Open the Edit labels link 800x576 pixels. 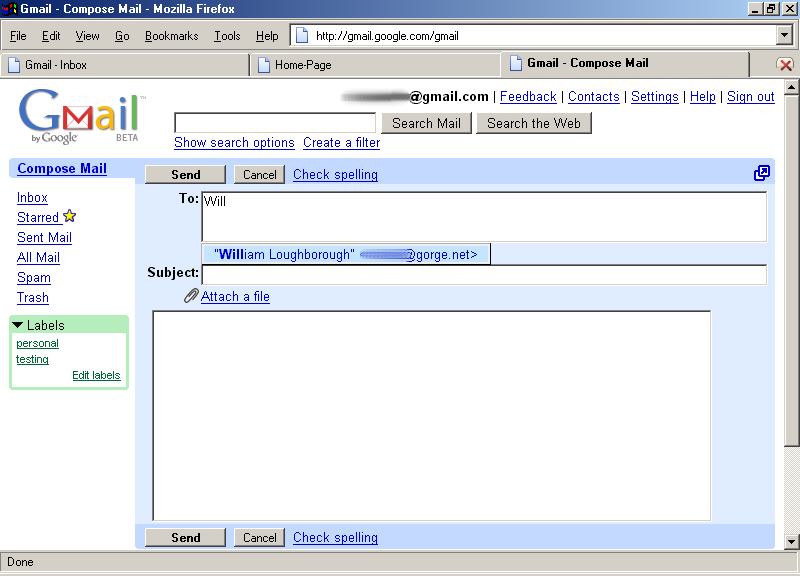pos(96,376)
